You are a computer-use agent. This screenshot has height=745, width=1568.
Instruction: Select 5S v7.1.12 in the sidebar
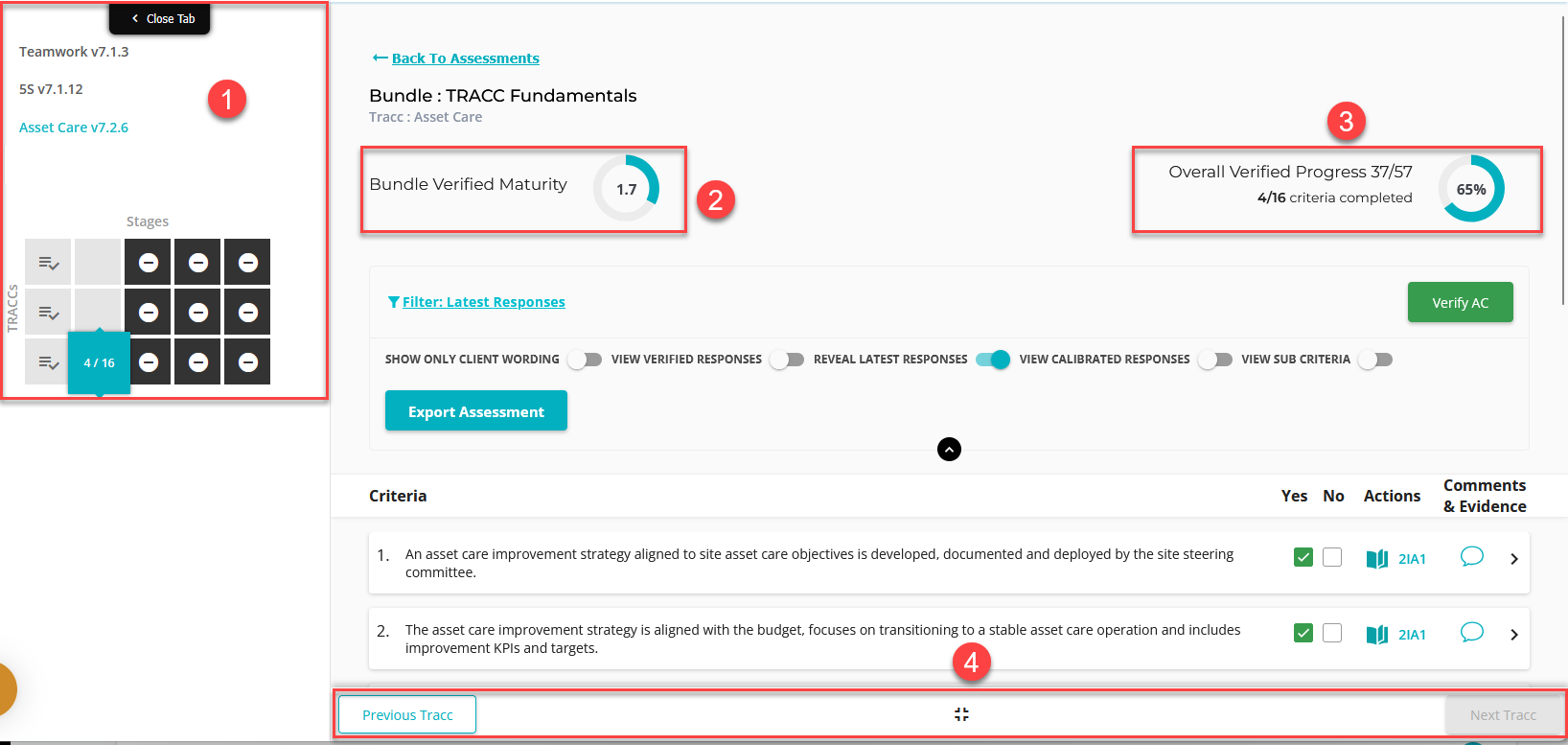51,89
